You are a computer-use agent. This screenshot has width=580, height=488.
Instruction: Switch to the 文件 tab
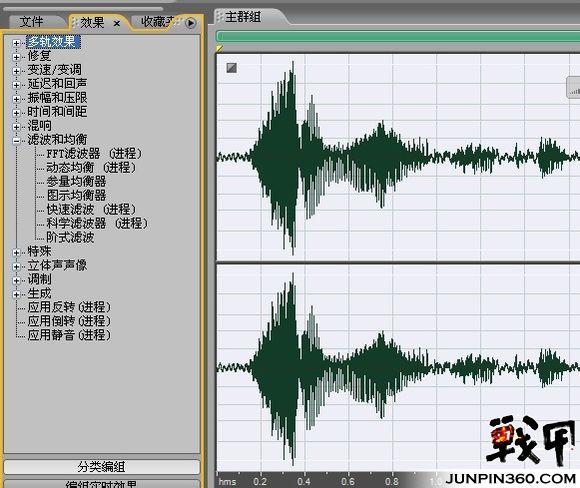coord(31,22)
